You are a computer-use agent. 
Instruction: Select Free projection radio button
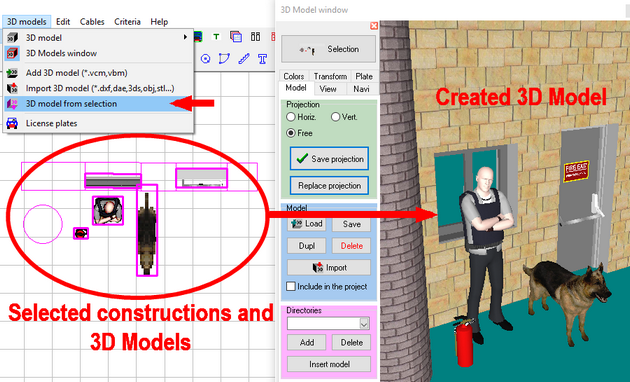pos(291,133)
